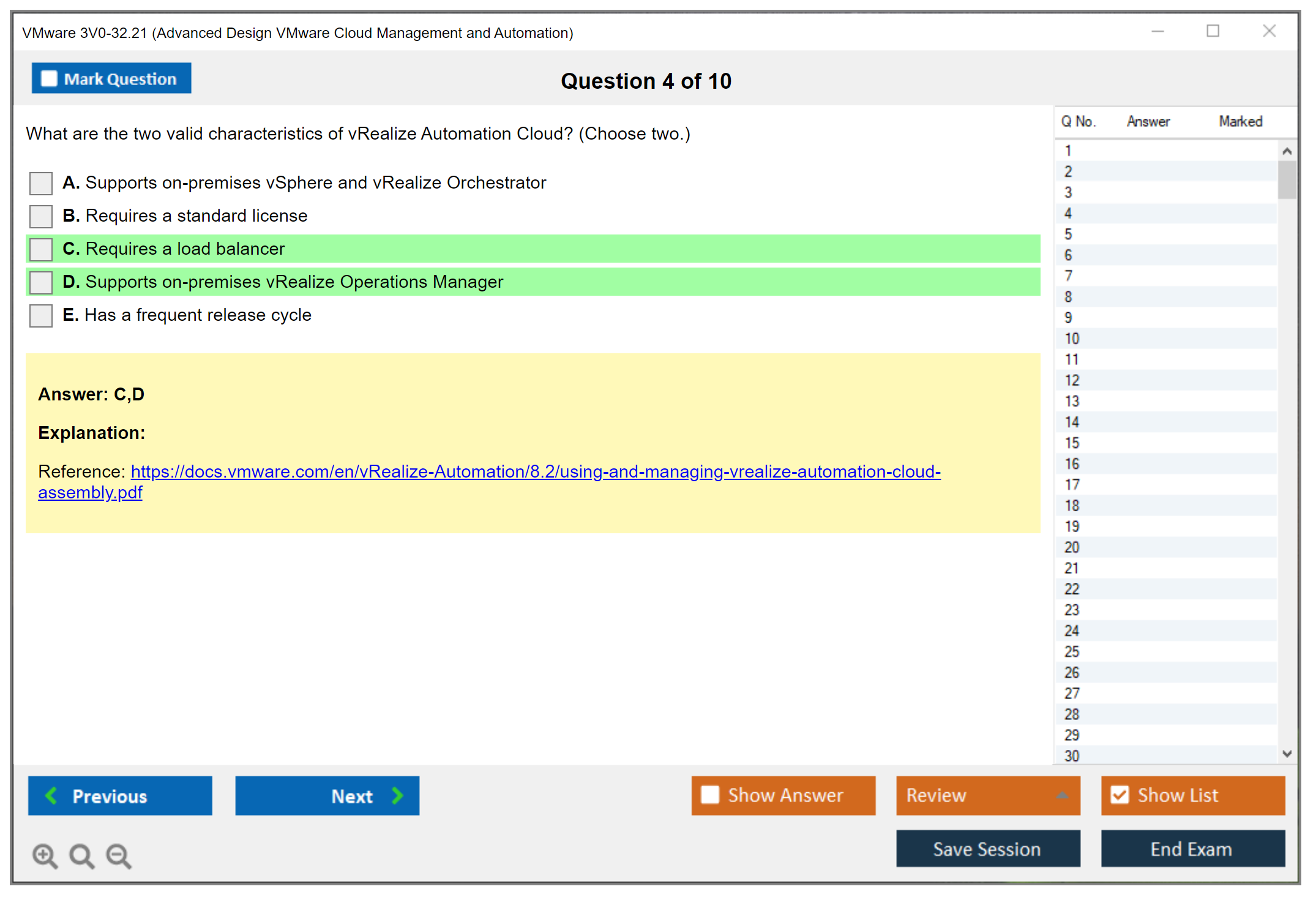Click the green arrow on the Previous button

51,795
